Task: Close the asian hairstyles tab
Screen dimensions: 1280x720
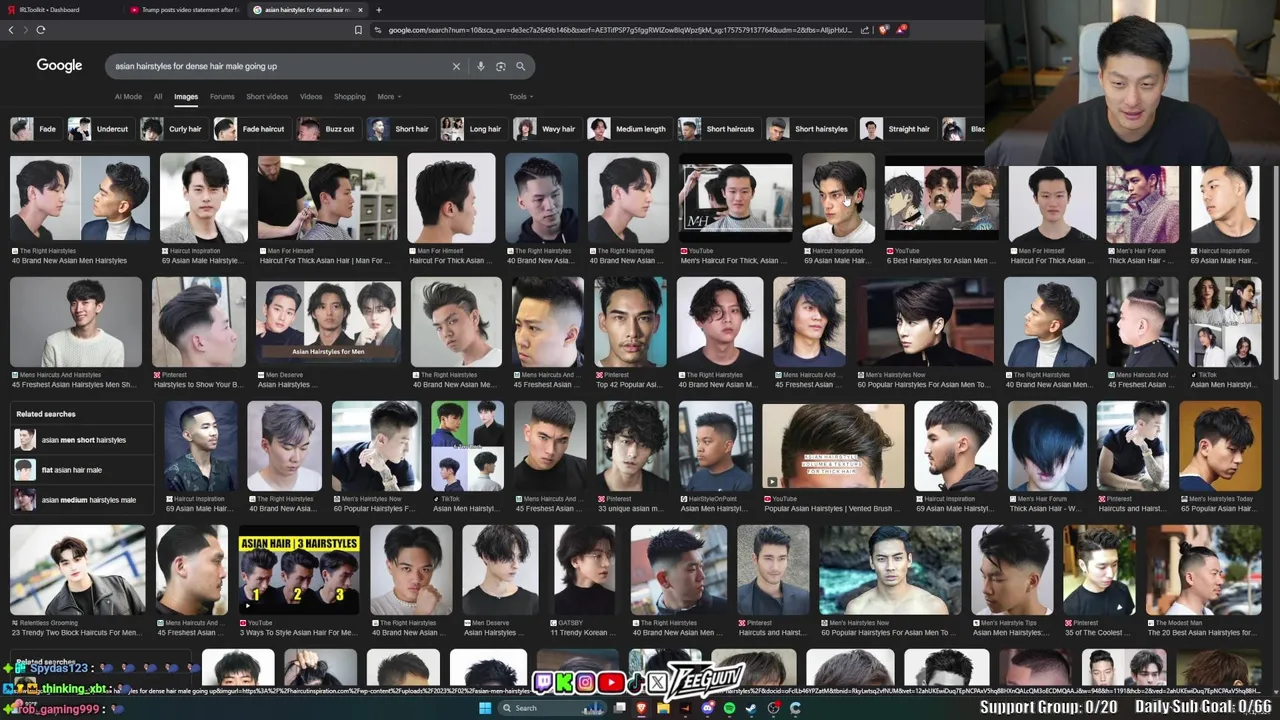Action: click(x=361, y=10)
